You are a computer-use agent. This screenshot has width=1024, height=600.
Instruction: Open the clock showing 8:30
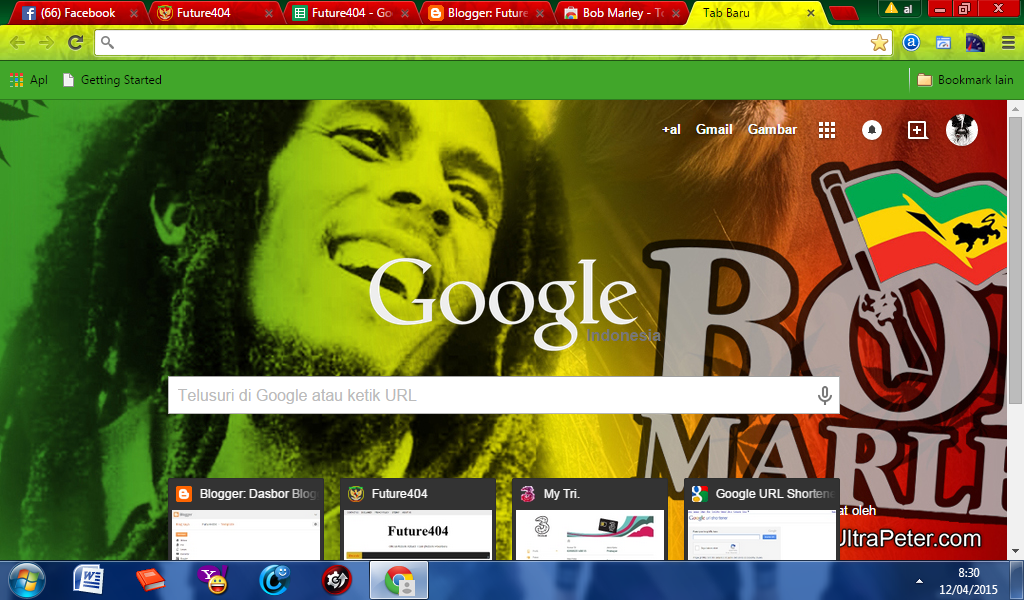968,580
